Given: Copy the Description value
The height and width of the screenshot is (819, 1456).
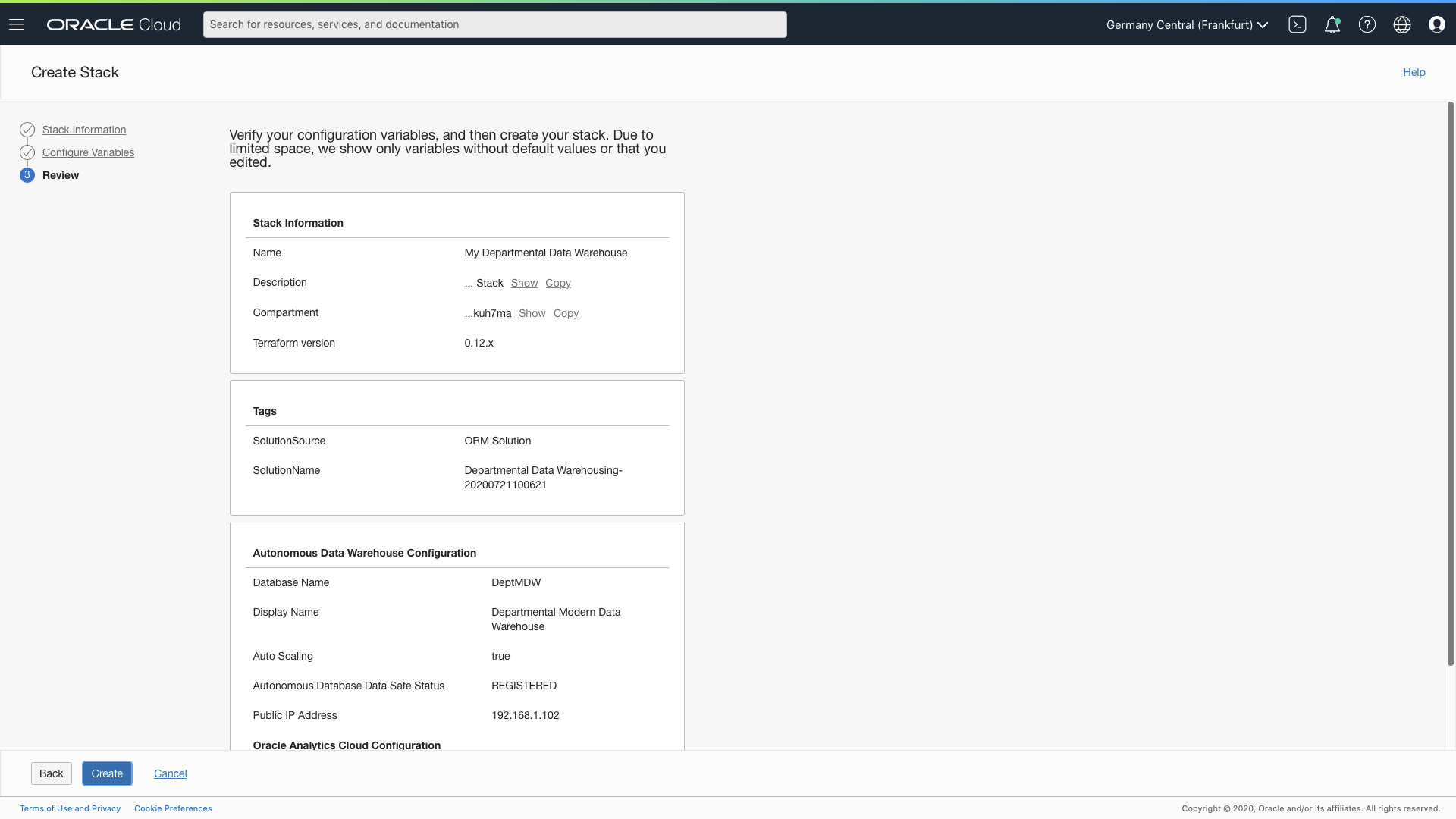Looking at the screenshot, I should click(557, 283).
